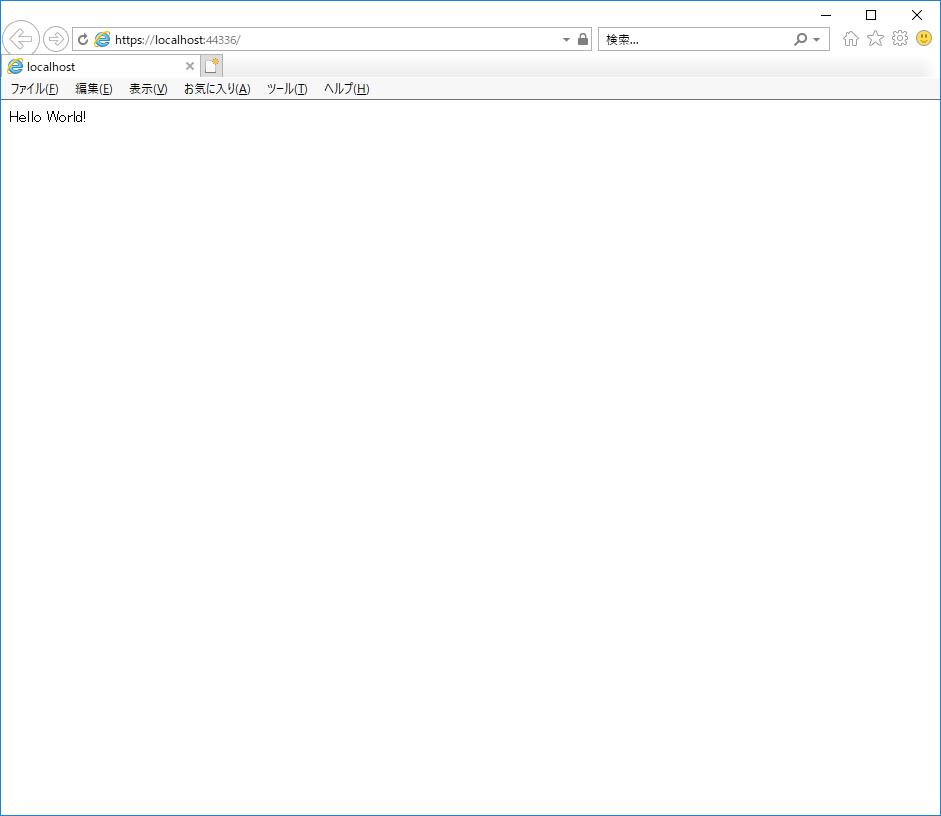
Task: Open the address bar autocomplete dropdown
Action: 566,39
